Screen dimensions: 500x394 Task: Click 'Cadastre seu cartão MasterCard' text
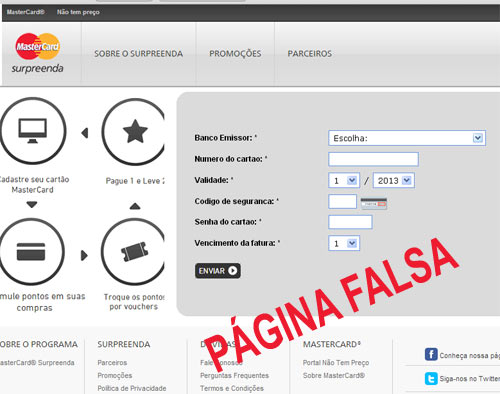34,184
